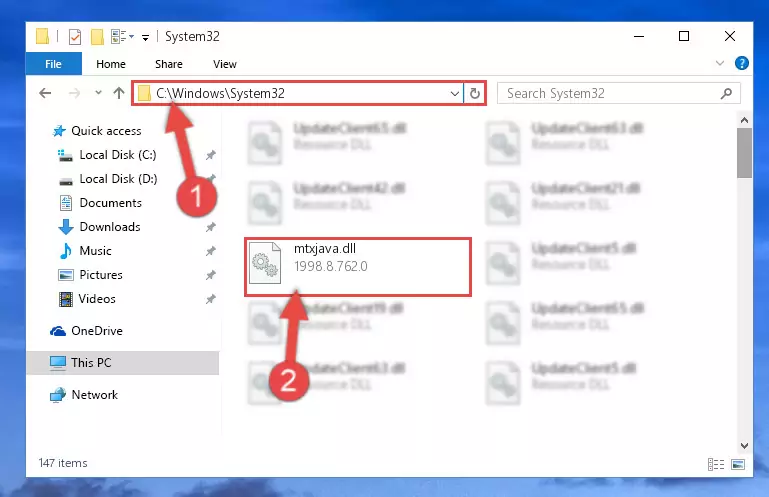Select the mtxjava.dll file

point(358,267)
